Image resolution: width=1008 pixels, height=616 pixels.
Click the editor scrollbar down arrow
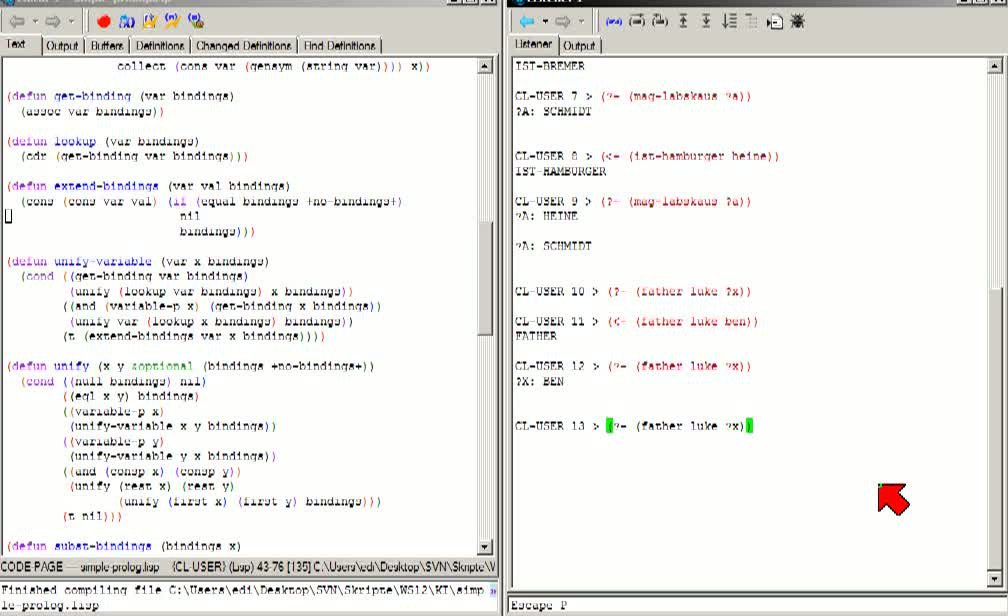[x=485, y=547]
